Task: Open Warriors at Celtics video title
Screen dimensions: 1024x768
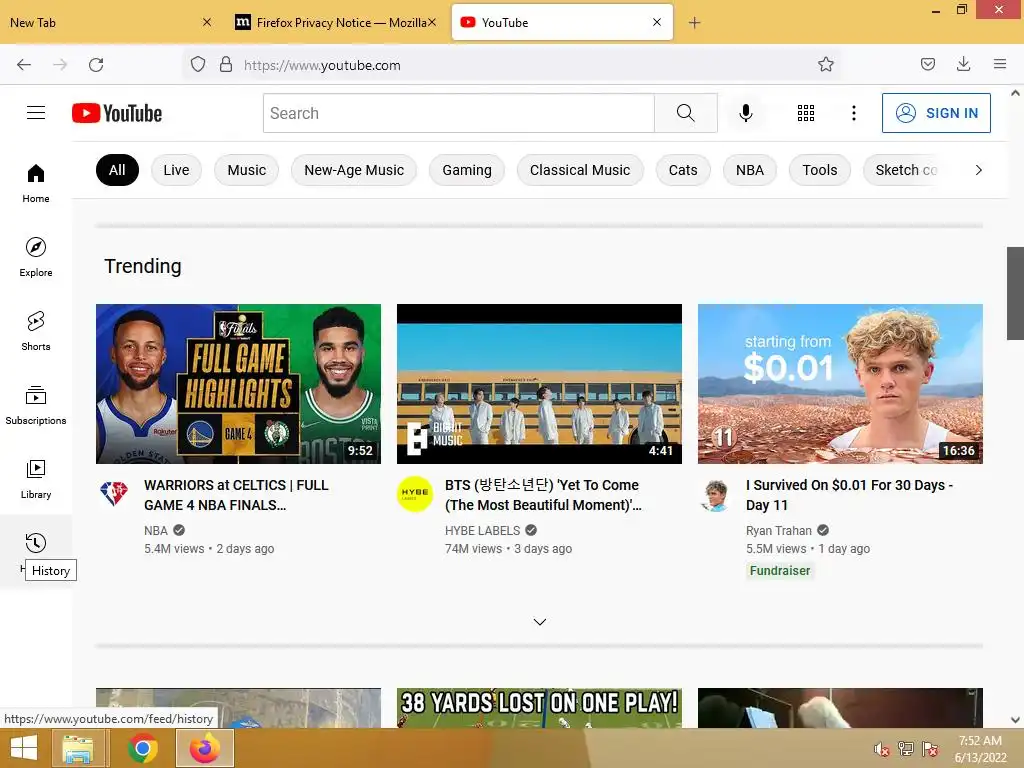Action: click(x=236, y=495)
